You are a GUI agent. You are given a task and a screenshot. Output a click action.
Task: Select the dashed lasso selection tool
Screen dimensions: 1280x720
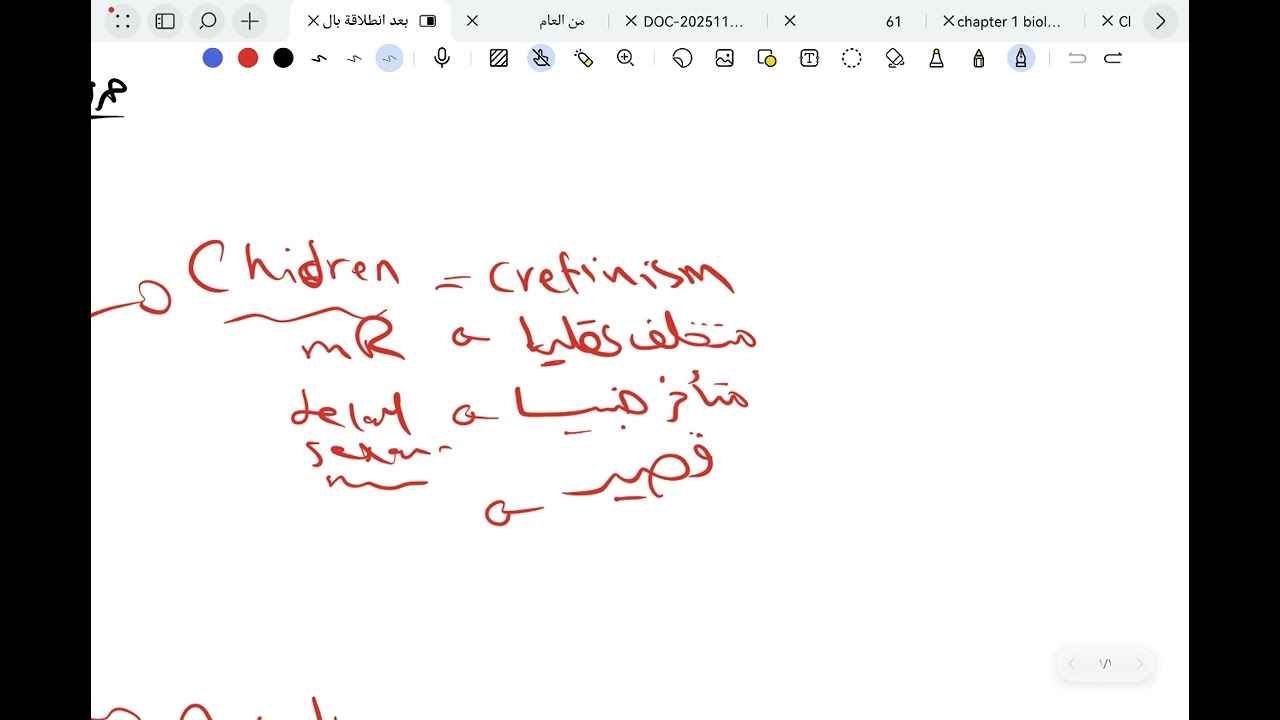[852, 58]
